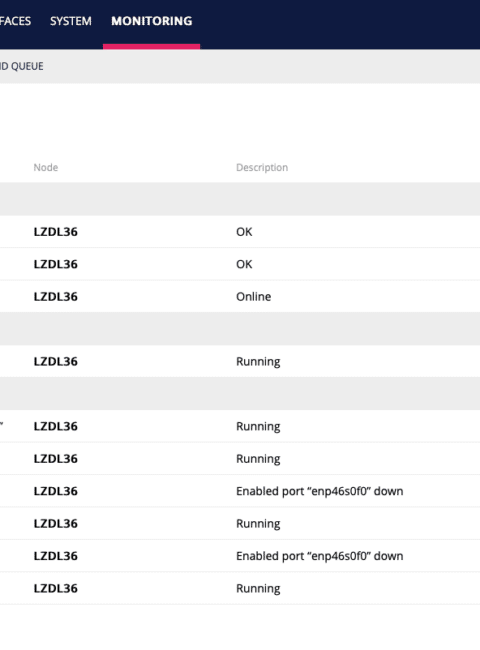Select the MONITORING tab
Screen dimensions: 480x650
click(x=152, y=21)
